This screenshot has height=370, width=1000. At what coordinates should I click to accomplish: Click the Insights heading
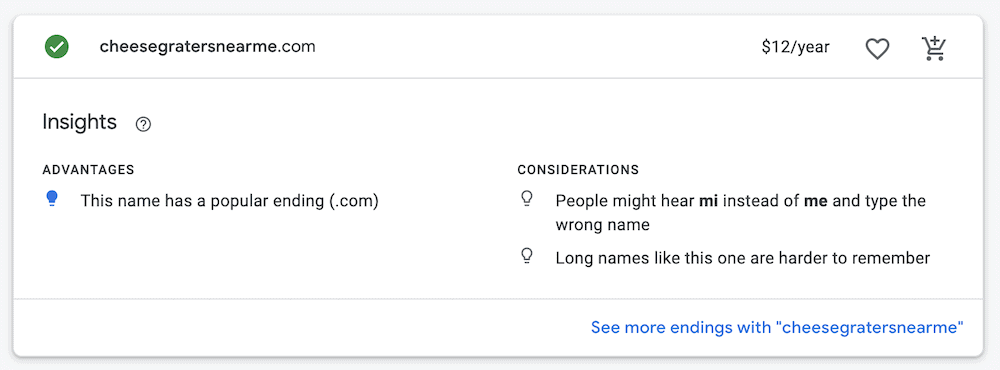point(80,122)
